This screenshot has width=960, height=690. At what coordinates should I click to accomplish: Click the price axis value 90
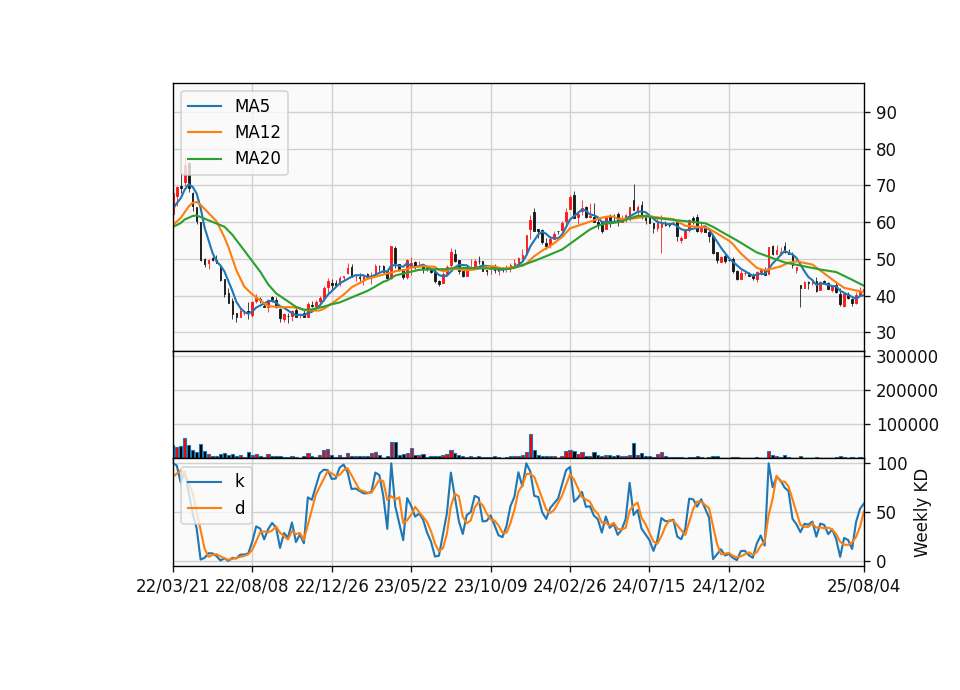(886, 113)
